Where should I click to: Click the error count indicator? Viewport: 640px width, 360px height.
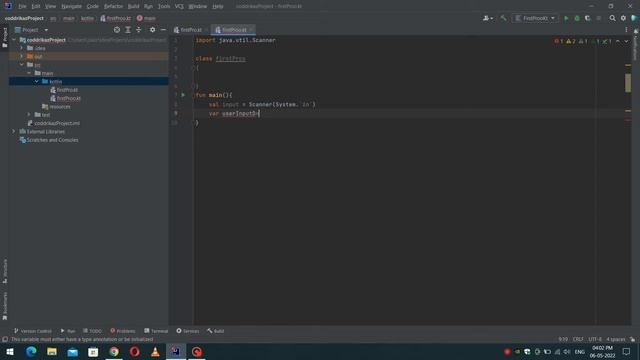(559, 41)
